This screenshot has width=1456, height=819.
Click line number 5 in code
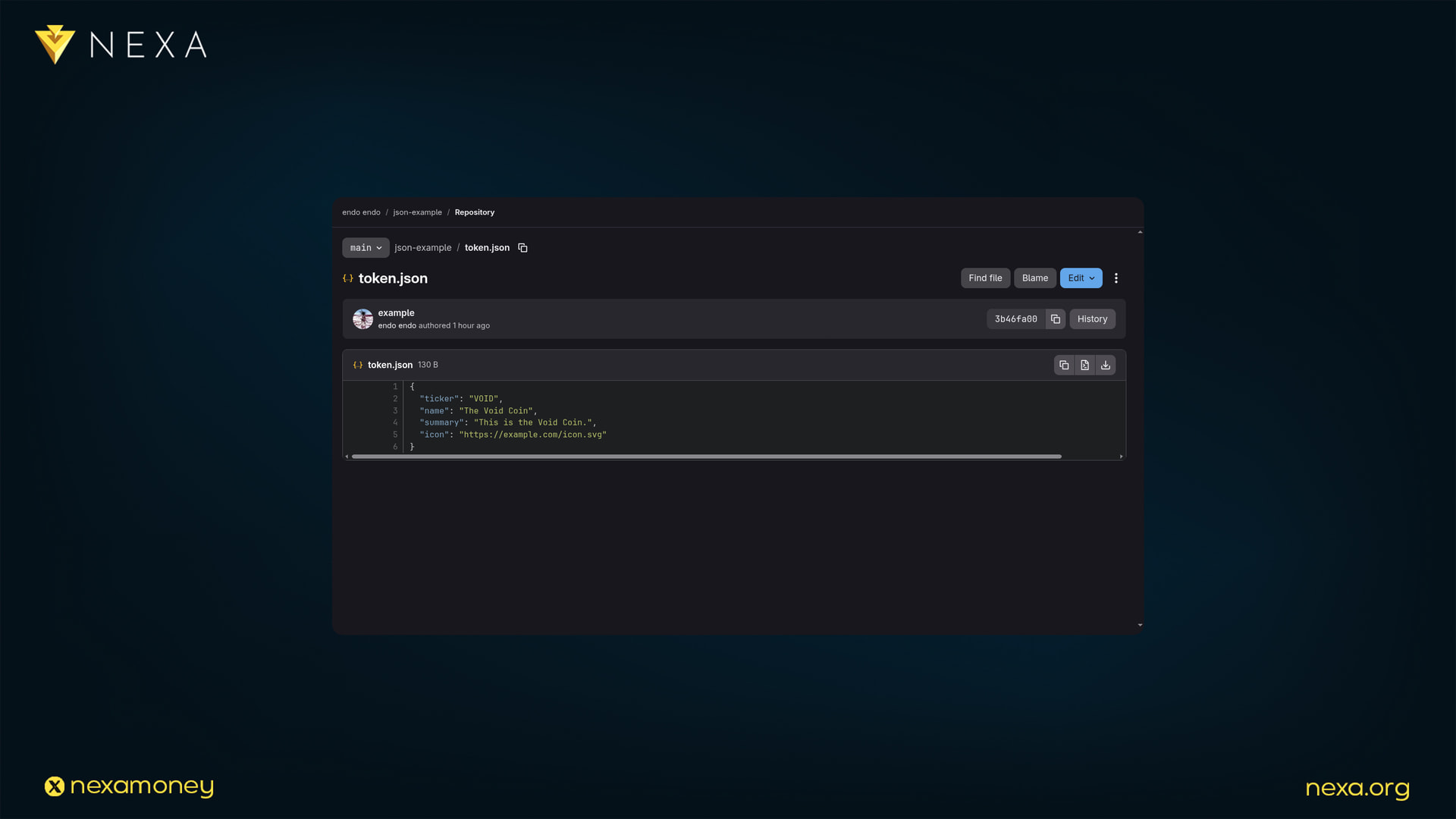click(x=395, y=435)
